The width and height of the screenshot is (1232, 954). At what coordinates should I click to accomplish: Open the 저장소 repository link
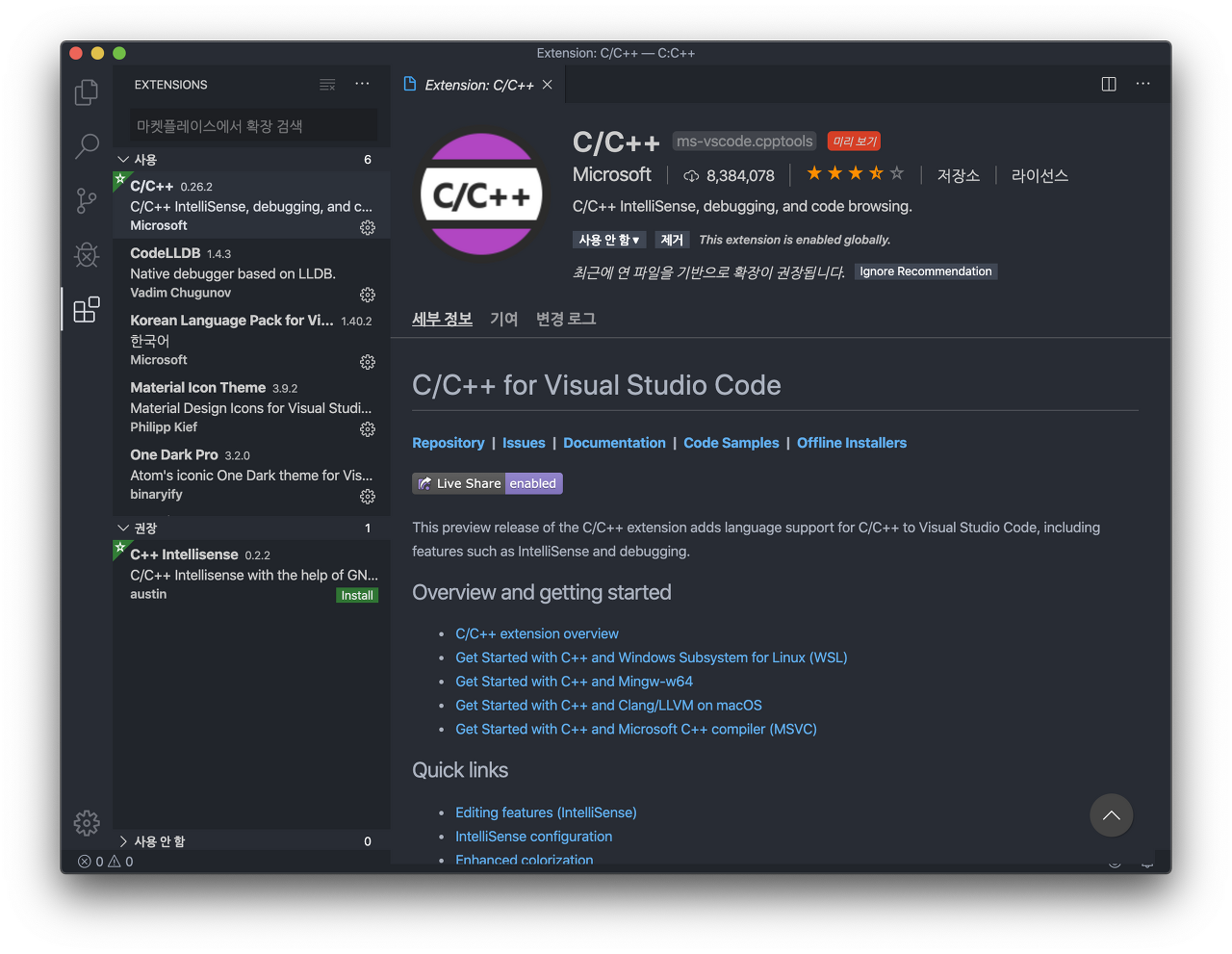coord(959,175)
